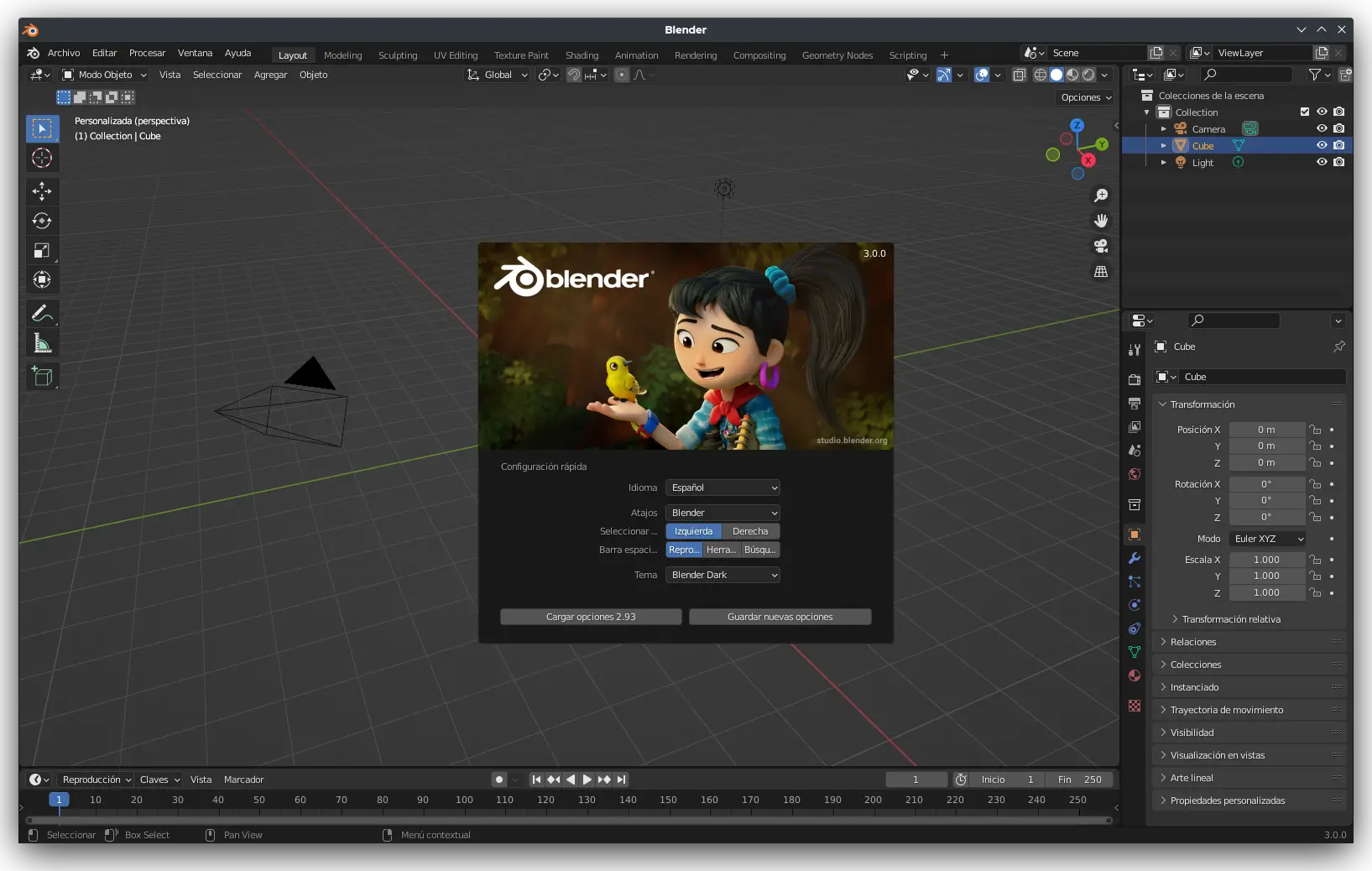Open the Render properties tab

tap(1135, 380)
